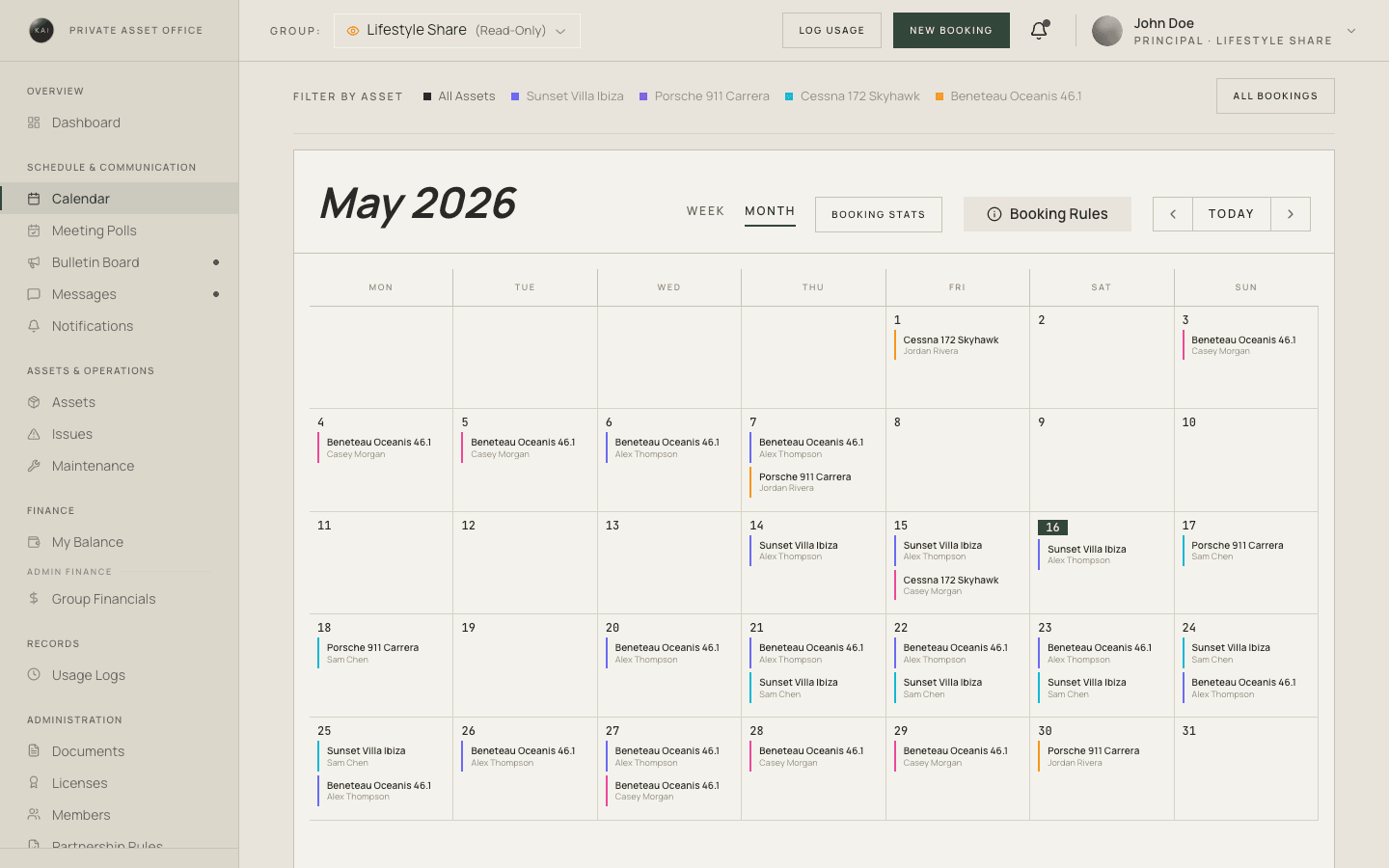Click the KAI logo icon
This screenshot has width=1389, height=868.
(x=41, y=30)
